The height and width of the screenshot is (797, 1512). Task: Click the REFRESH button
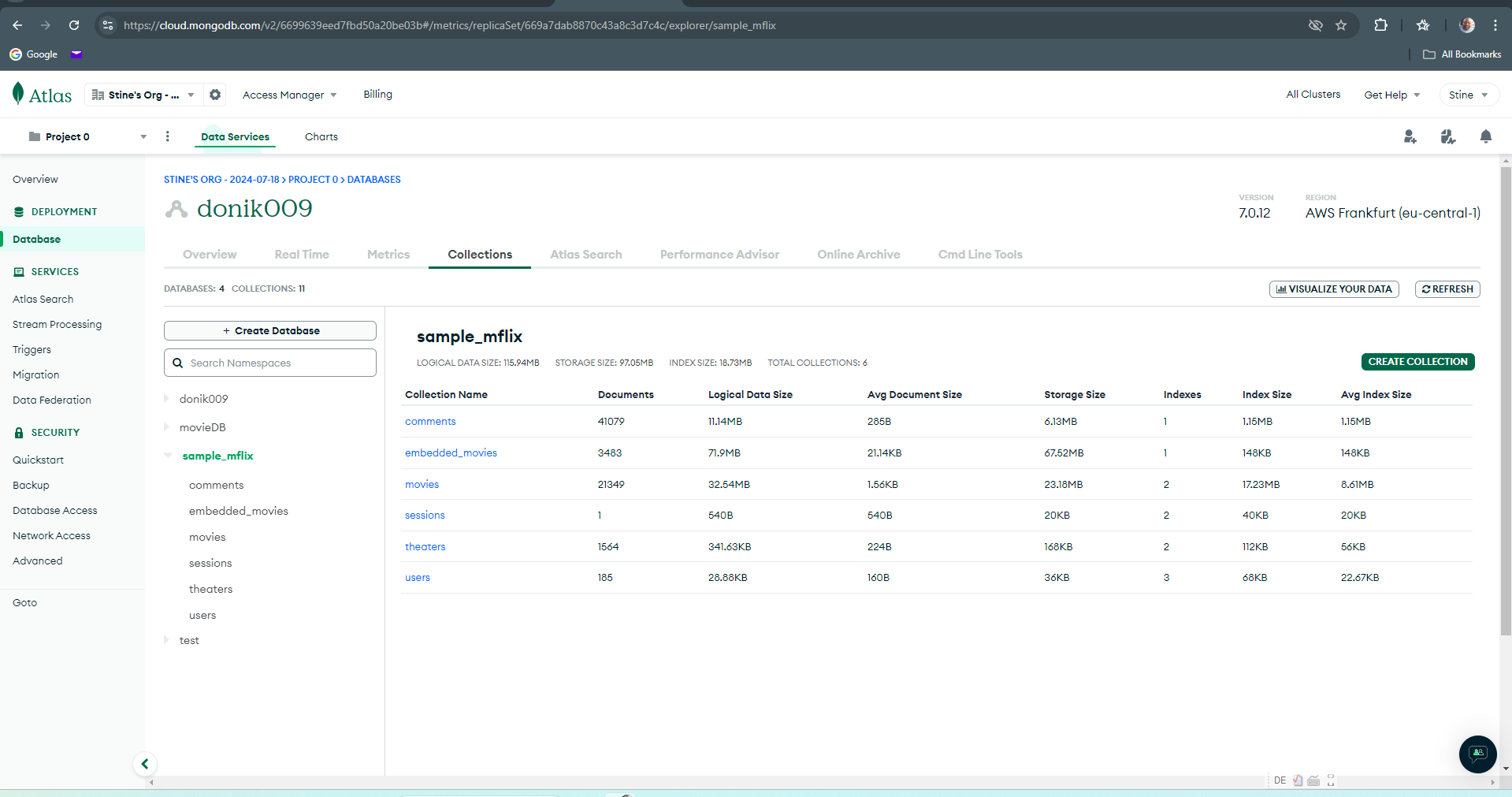(1447, 289)
